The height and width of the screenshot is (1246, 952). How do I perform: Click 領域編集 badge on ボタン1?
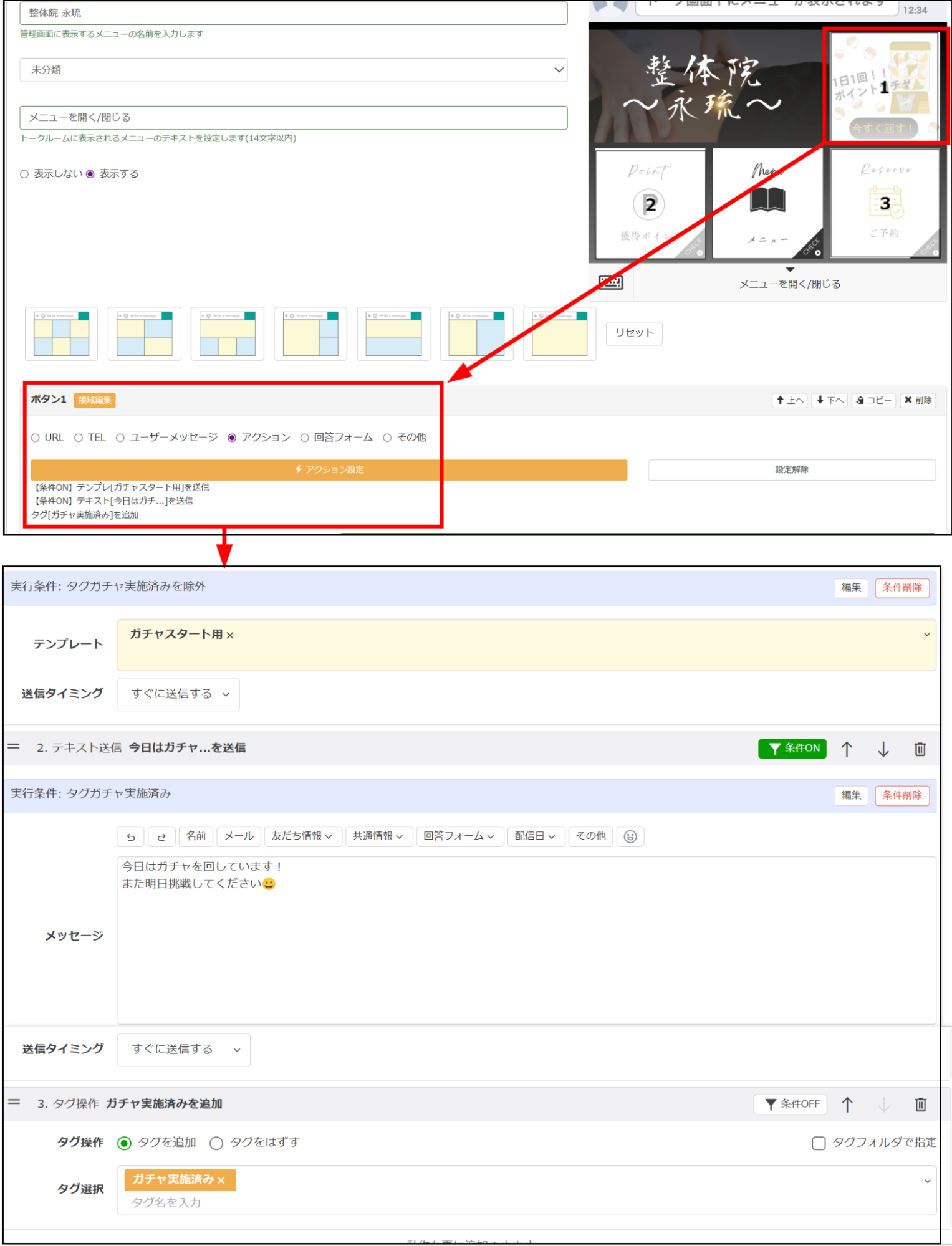click(95, 400)
